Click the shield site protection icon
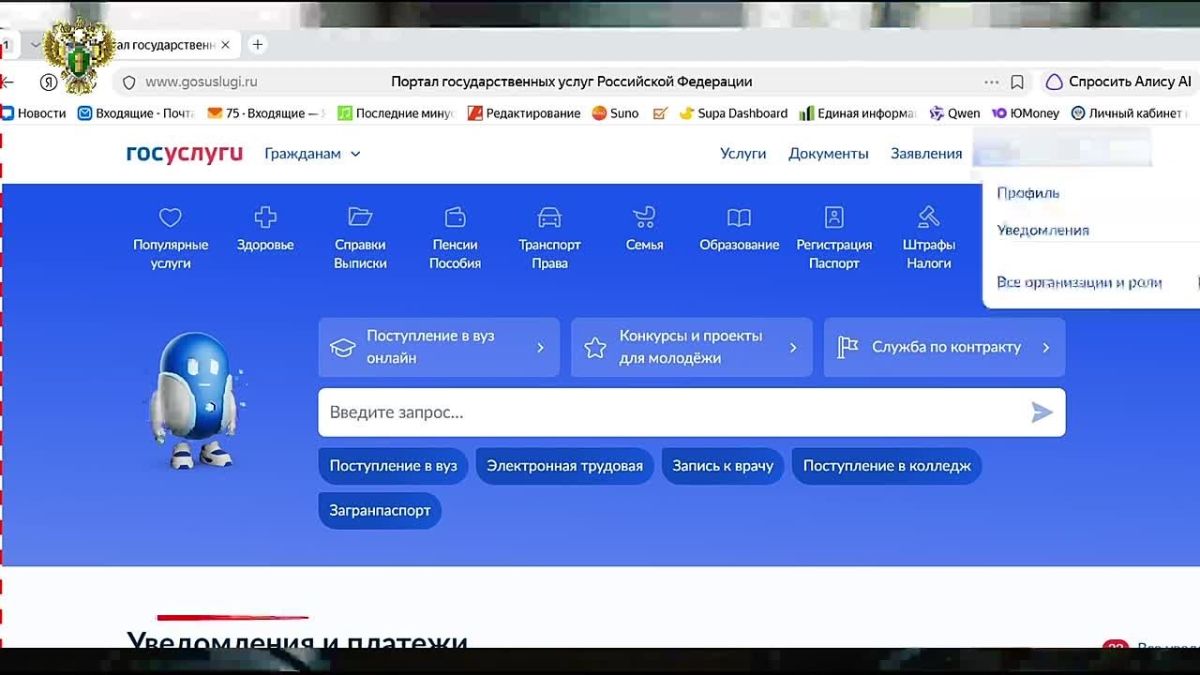The width and height of the screenshot is (1200, 675). click(129, 82)
